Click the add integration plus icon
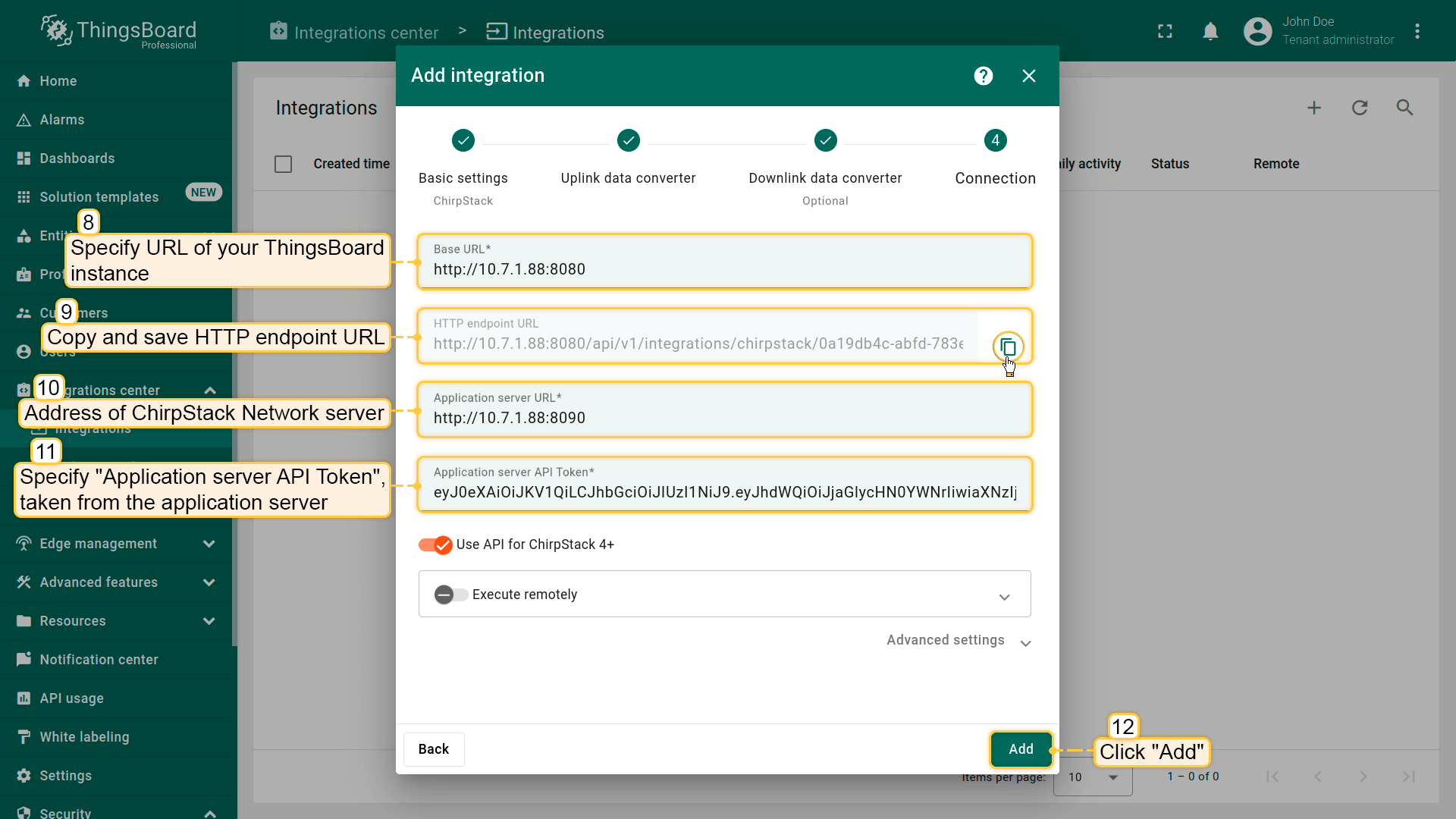The width and height of the screenshot is (1456, 819). click(x=1314, y=108)
